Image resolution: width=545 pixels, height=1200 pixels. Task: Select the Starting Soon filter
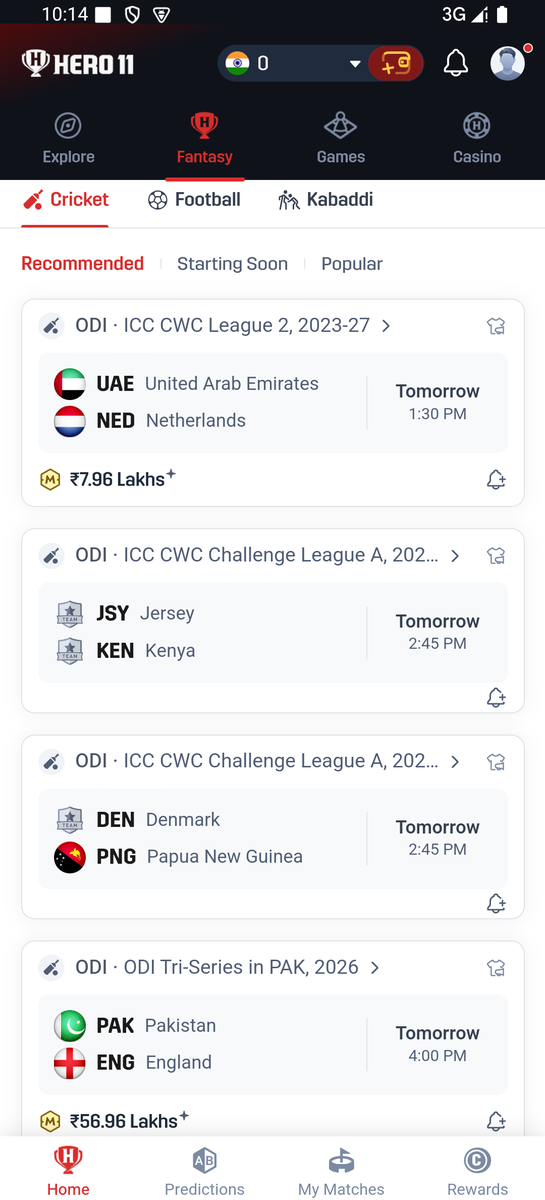click(232, 264)
